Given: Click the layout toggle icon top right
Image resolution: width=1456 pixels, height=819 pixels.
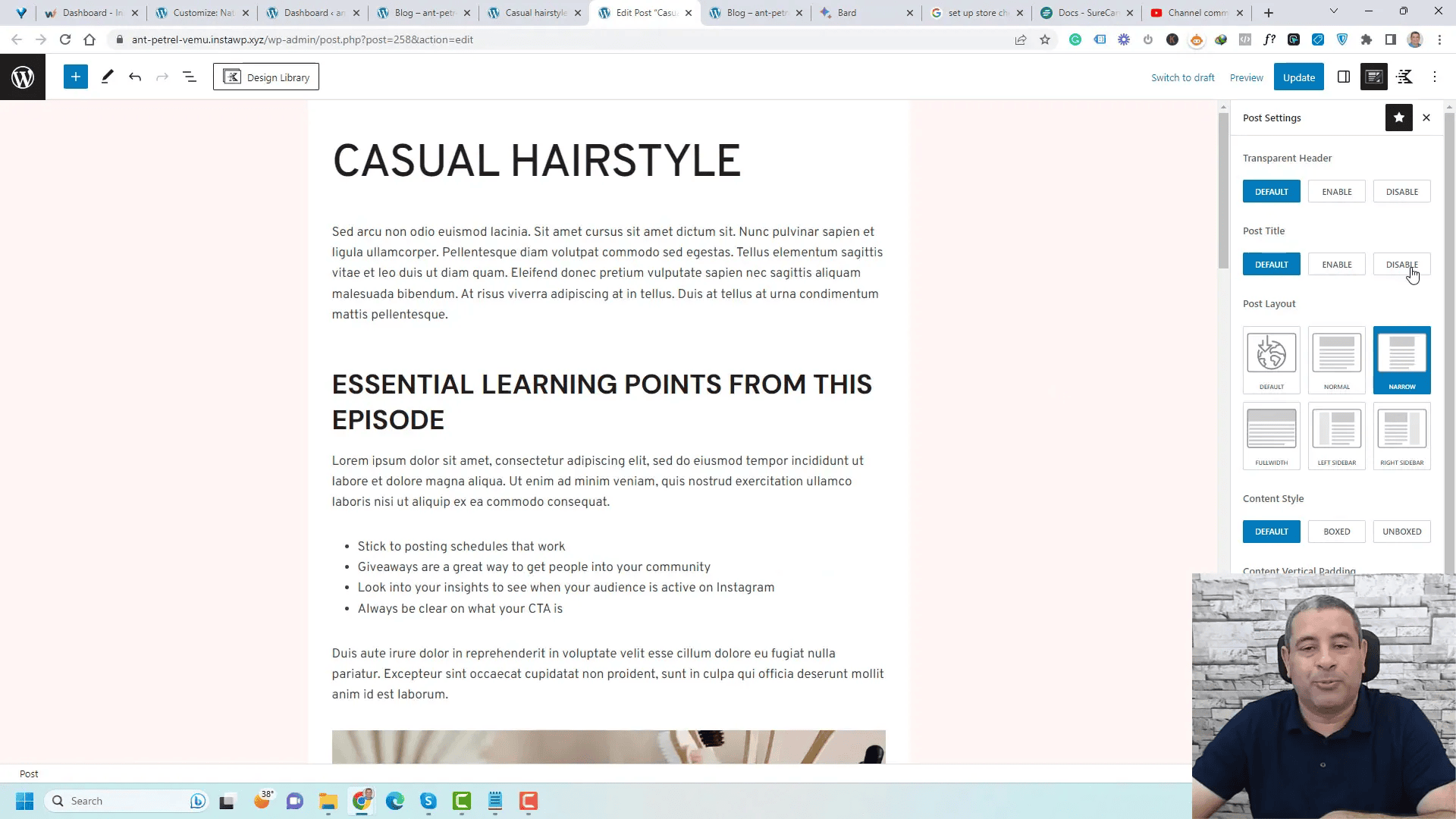Looking at the screenshot, I should pos(1344,77).
